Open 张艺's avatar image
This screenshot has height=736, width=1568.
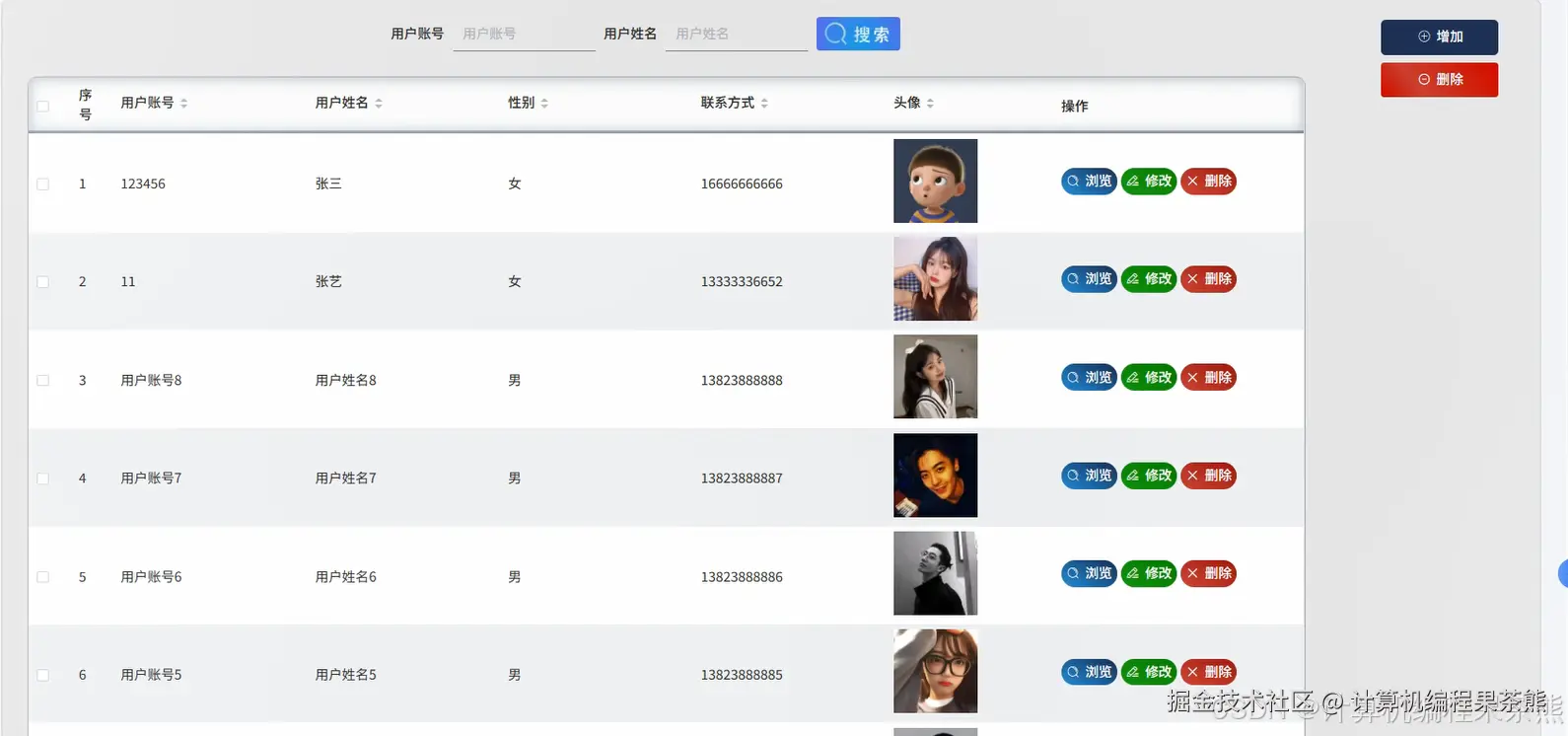[935, 278]
